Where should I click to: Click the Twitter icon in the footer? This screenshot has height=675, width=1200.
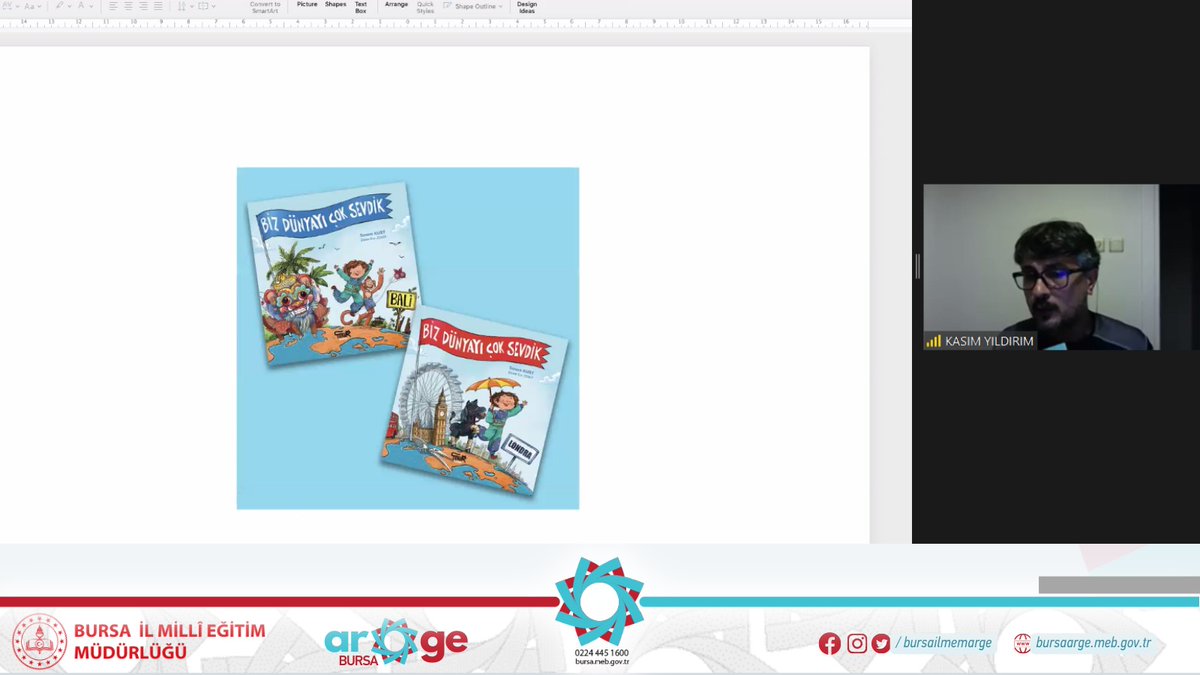click(x=880, y=644)
